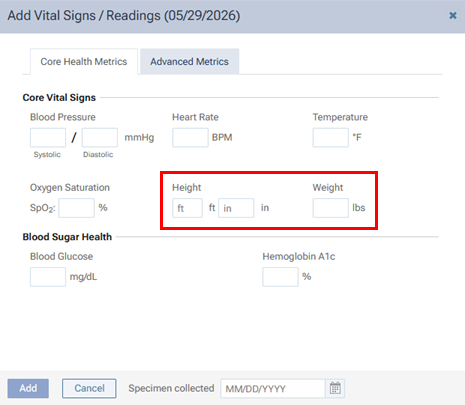The width and height of the screenshot is (465, 405).
Task: Focus the Systolic blood pressure field
Action: (x=48, y=137)
